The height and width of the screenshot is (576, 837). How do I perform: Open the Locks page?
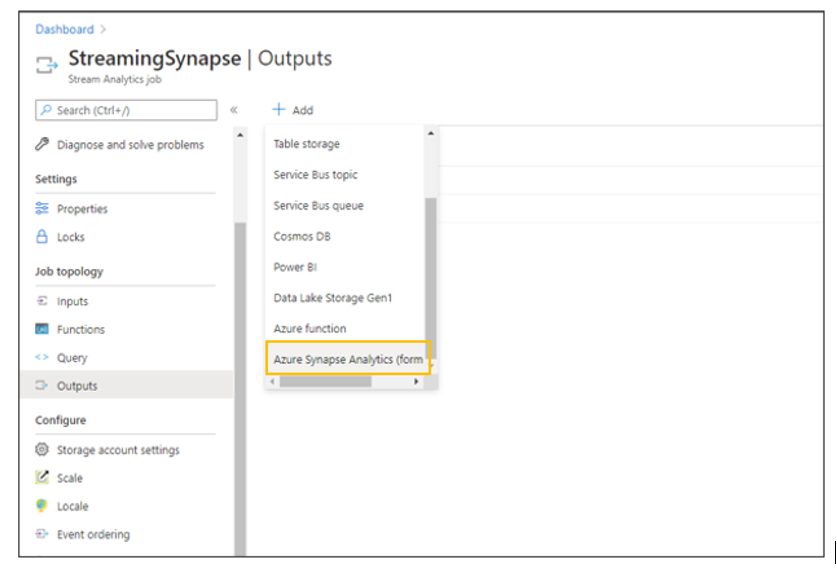pyautogui.click(x=70, y=237)
